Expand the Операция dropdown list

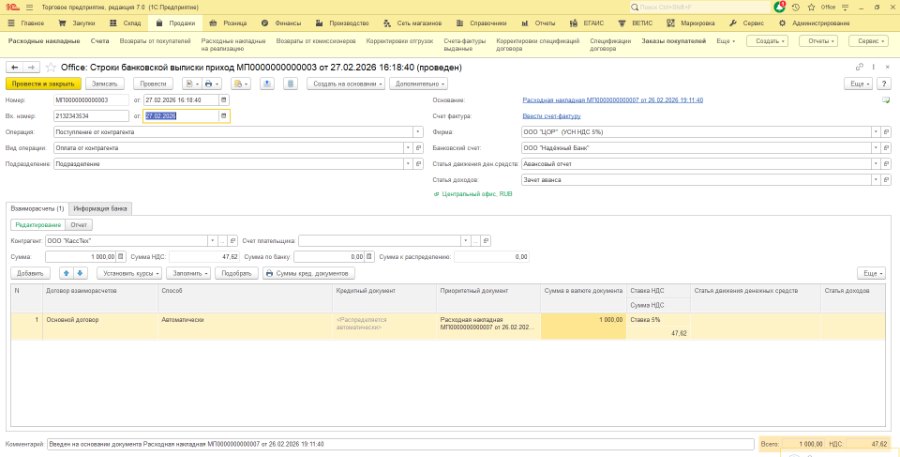[418, 132]
